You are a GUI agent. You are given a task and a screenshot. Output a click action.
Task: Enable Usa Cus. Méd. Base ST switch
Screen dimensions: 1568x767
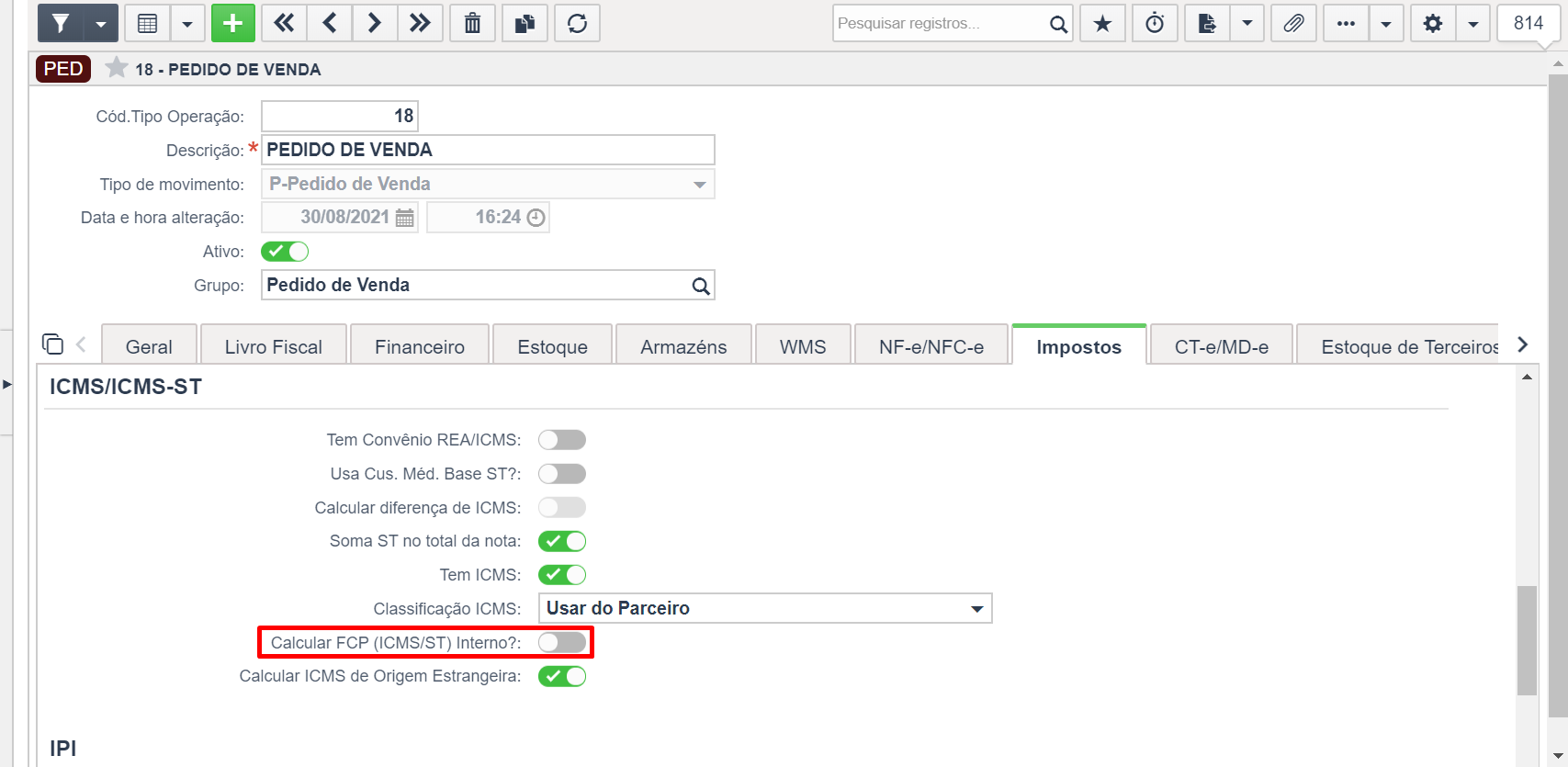562,474
